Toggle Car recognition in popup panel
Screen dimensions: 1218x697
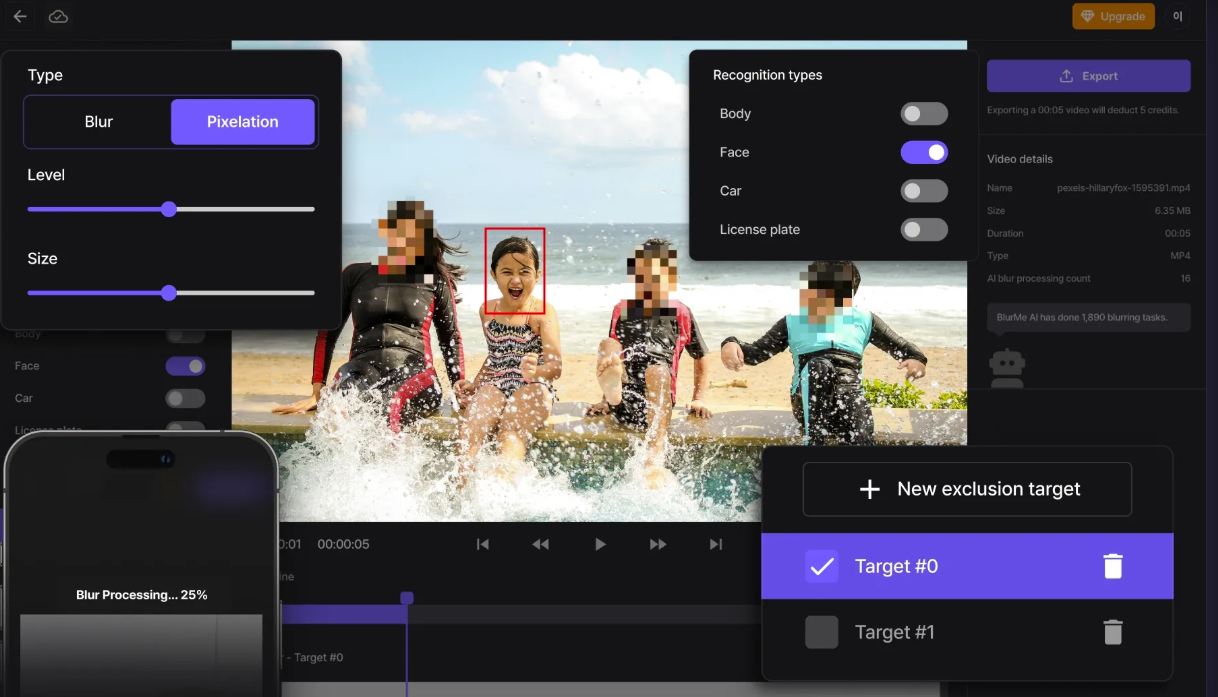click(923, 191)
